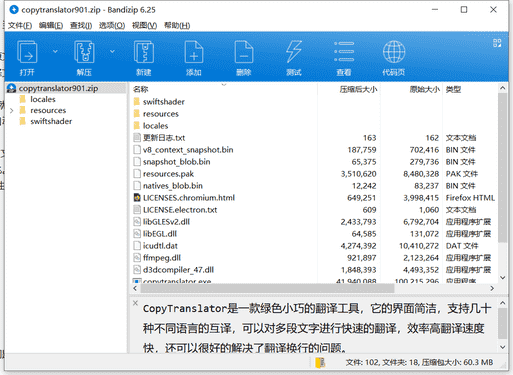Click the file list scroll up arrow
The height and width of the screenshot is (375, 513).
click(x=502, y=88)
